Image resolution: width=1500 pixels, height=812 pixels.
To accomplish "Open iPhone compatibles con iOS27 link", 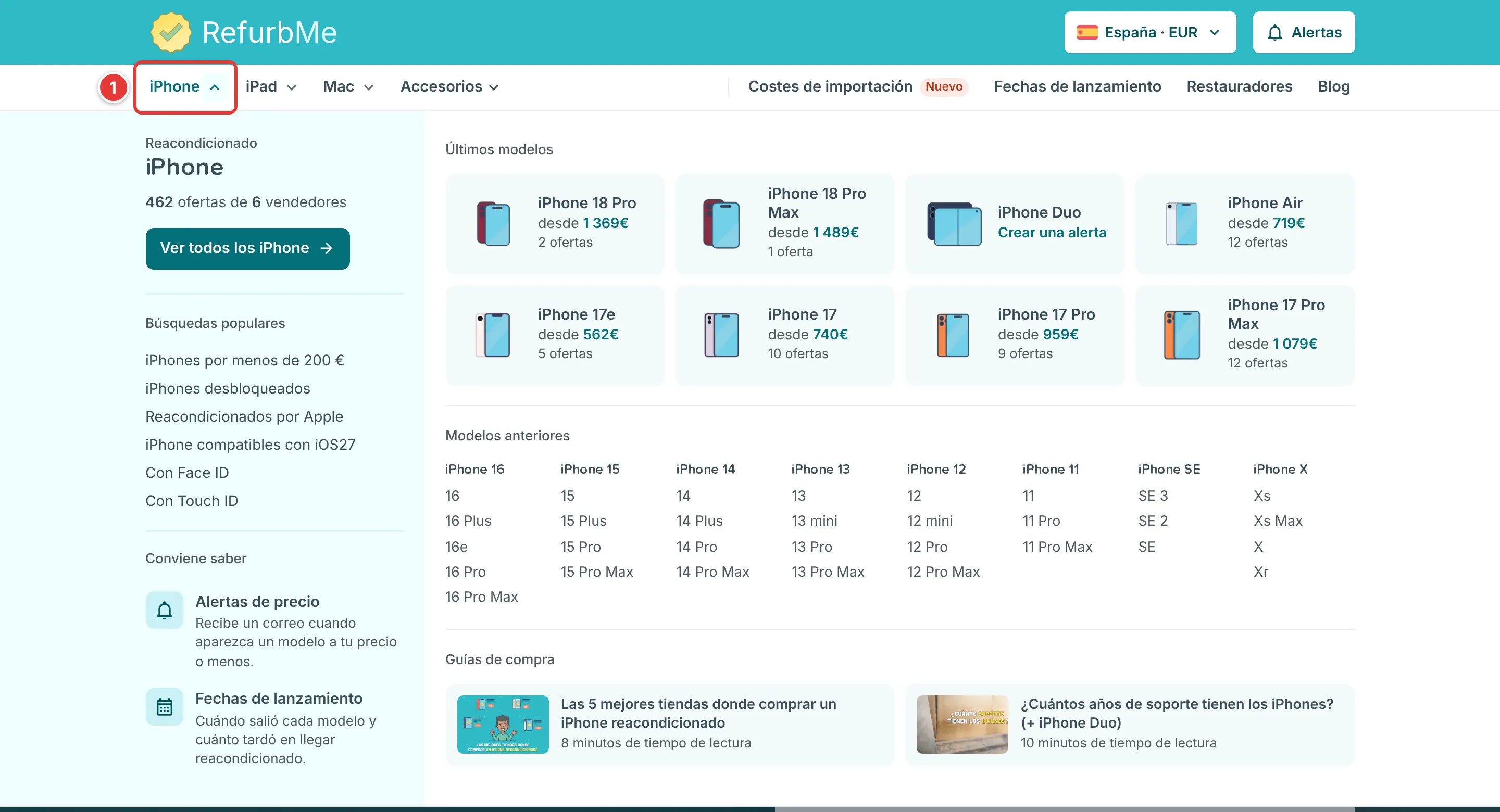I will tap(251, 445).
